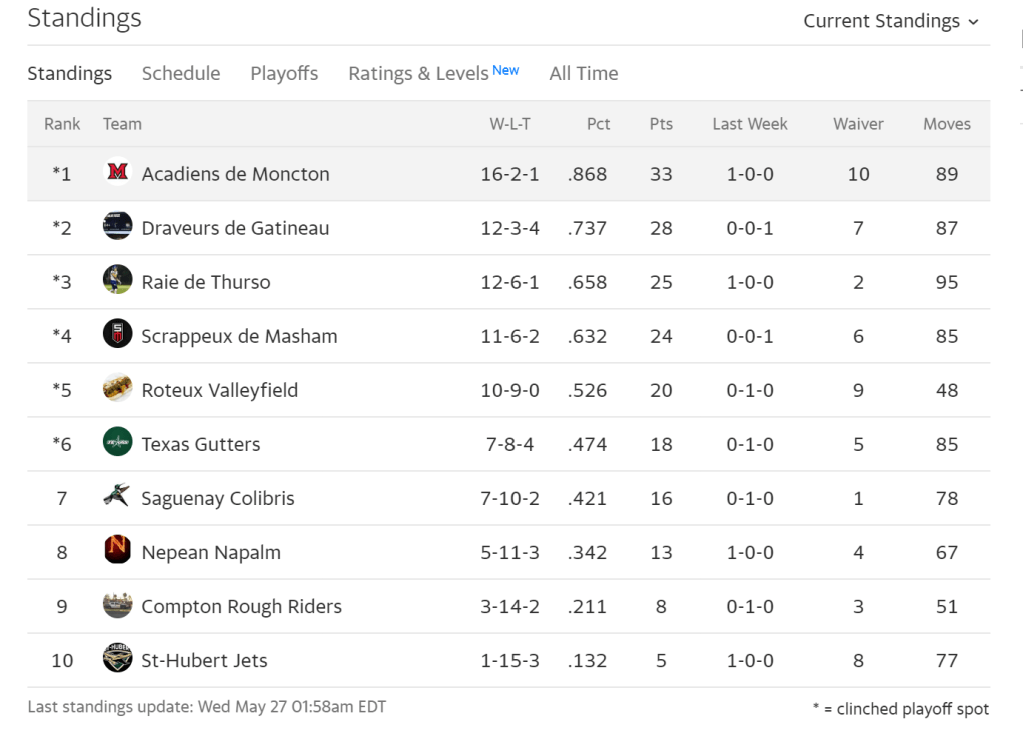
Task: Click the St-Hubert Jets team logo
Action: pyautogui.click(x=117, y=659)
